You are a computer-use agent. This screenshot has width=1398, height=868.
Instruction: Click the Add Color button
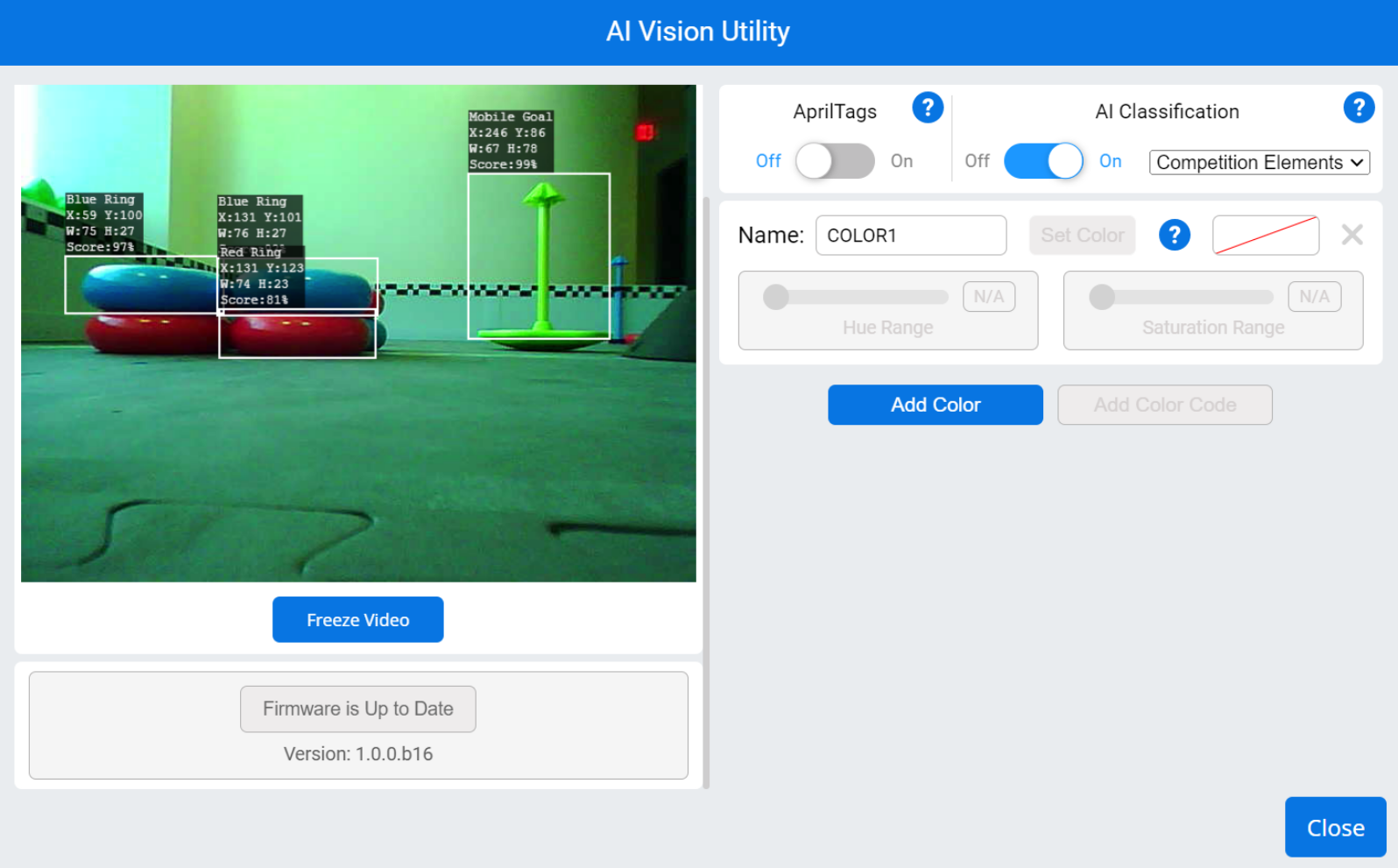935,405
